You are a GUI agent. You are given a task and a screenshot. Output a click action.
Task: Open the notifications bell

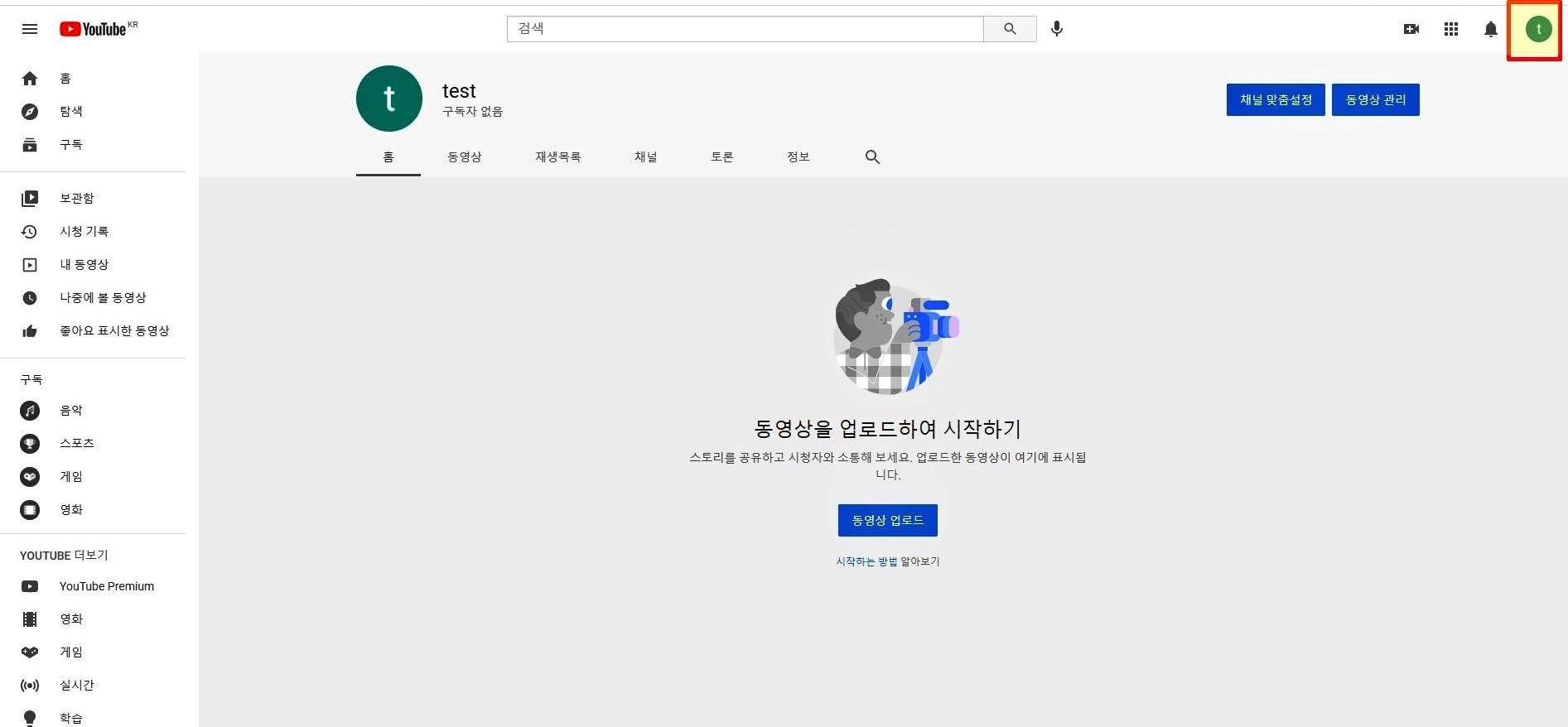pyautogui.click(x=1491, y=29)
